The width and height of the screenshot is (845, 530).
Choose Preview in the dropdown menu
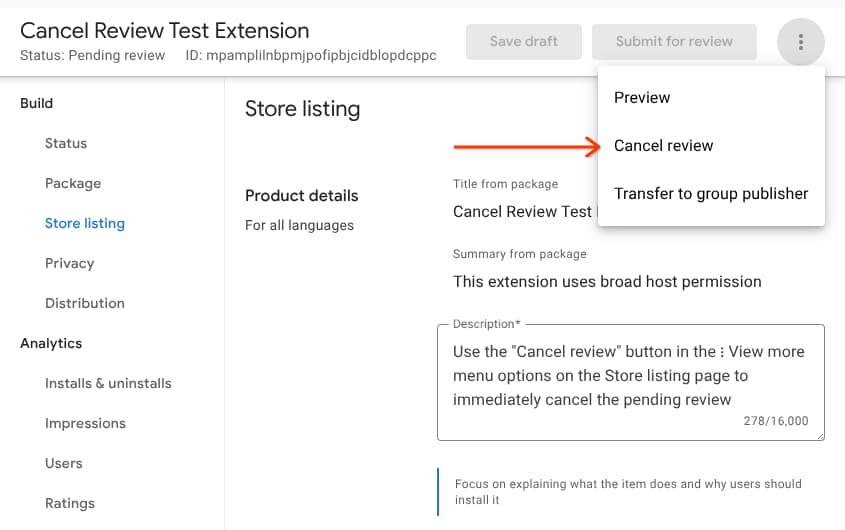point(642,98)
